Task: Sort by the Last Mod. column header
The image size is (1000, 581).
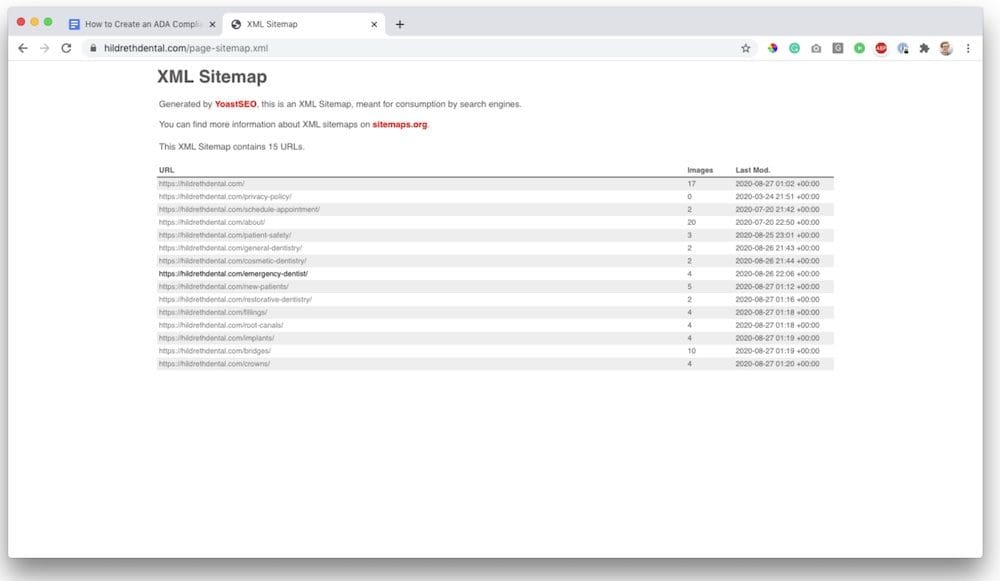Action: pyautogui.click(x=753, y=170)
